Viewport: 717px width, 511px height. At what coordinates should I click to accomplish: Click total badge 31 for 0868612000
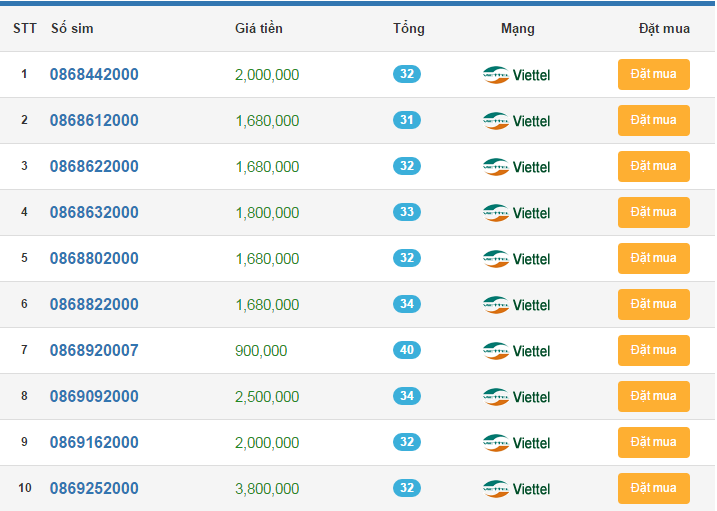(407, 120)
